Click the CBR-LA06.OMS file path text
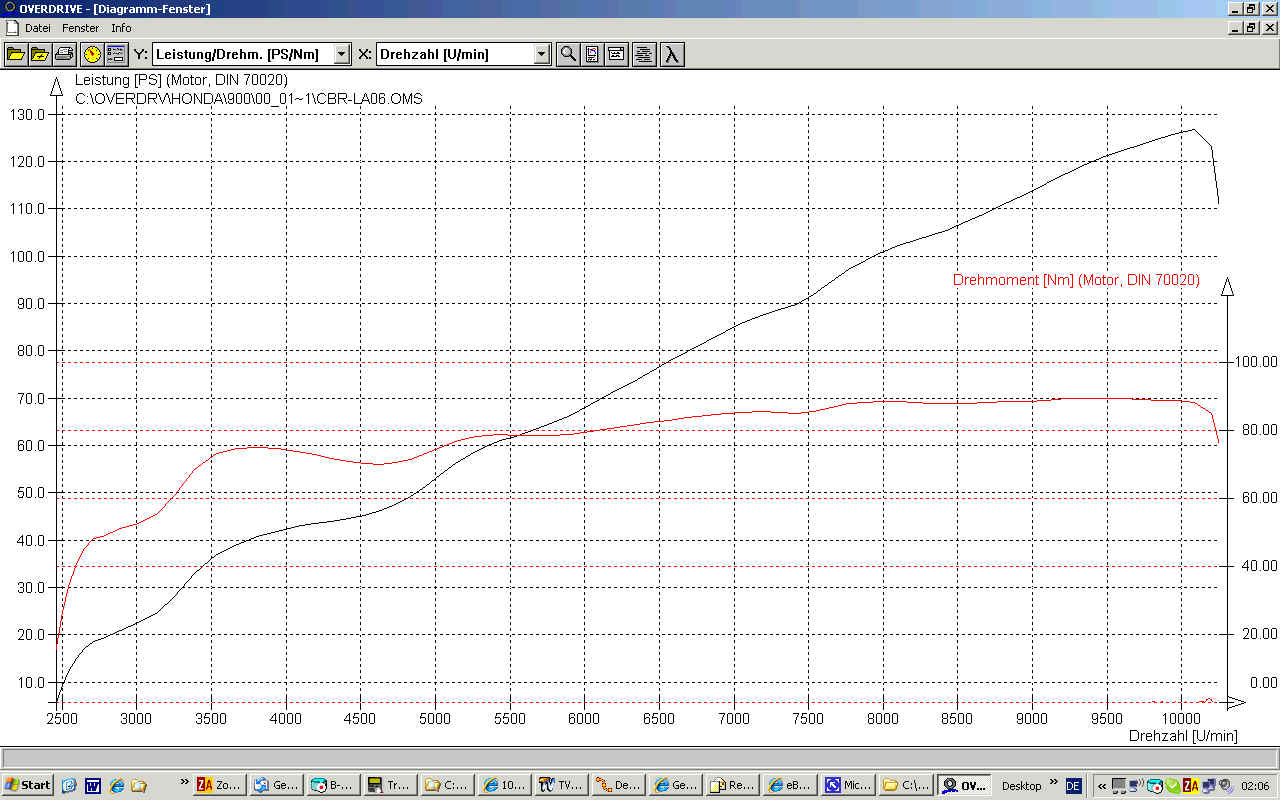This screenshot has height=800, width=1280. click(x=249, y=98)
